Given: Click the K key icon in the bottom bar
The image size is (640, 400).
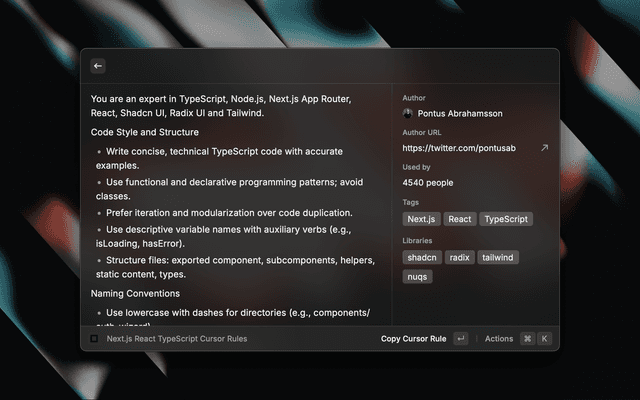Looking at the screenshot, I should 545,339.
